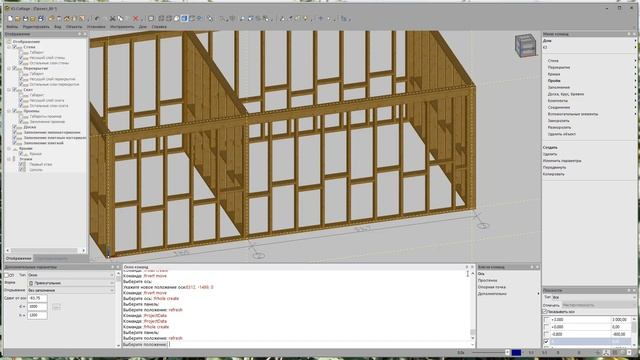
Task: Click the zoom magnifier toolbar icon
Action: coord(242,19)
